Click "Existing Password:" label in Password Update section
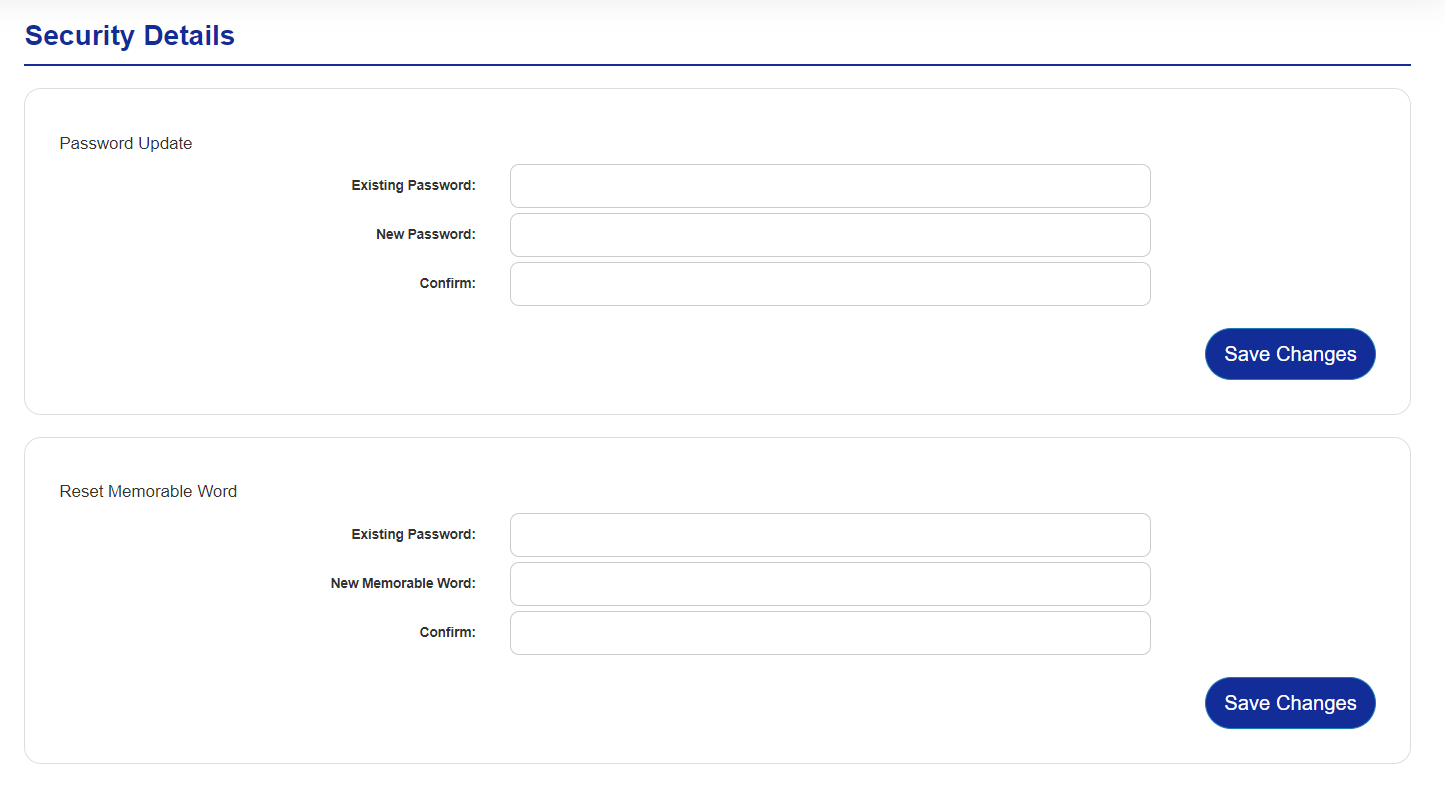 point(414,186)
